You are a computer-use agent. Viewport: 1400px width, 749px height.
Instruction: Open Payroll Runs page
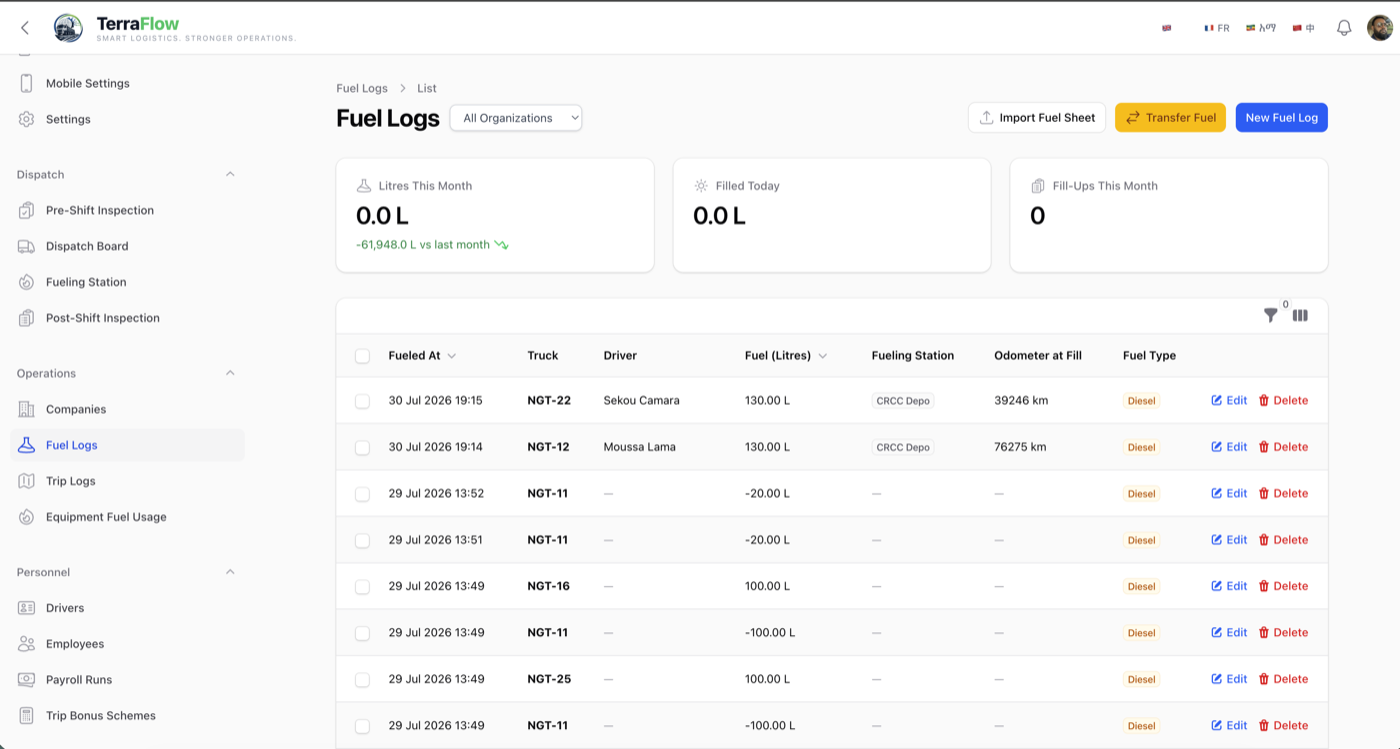pyautogui.click(x=127, y=680)
